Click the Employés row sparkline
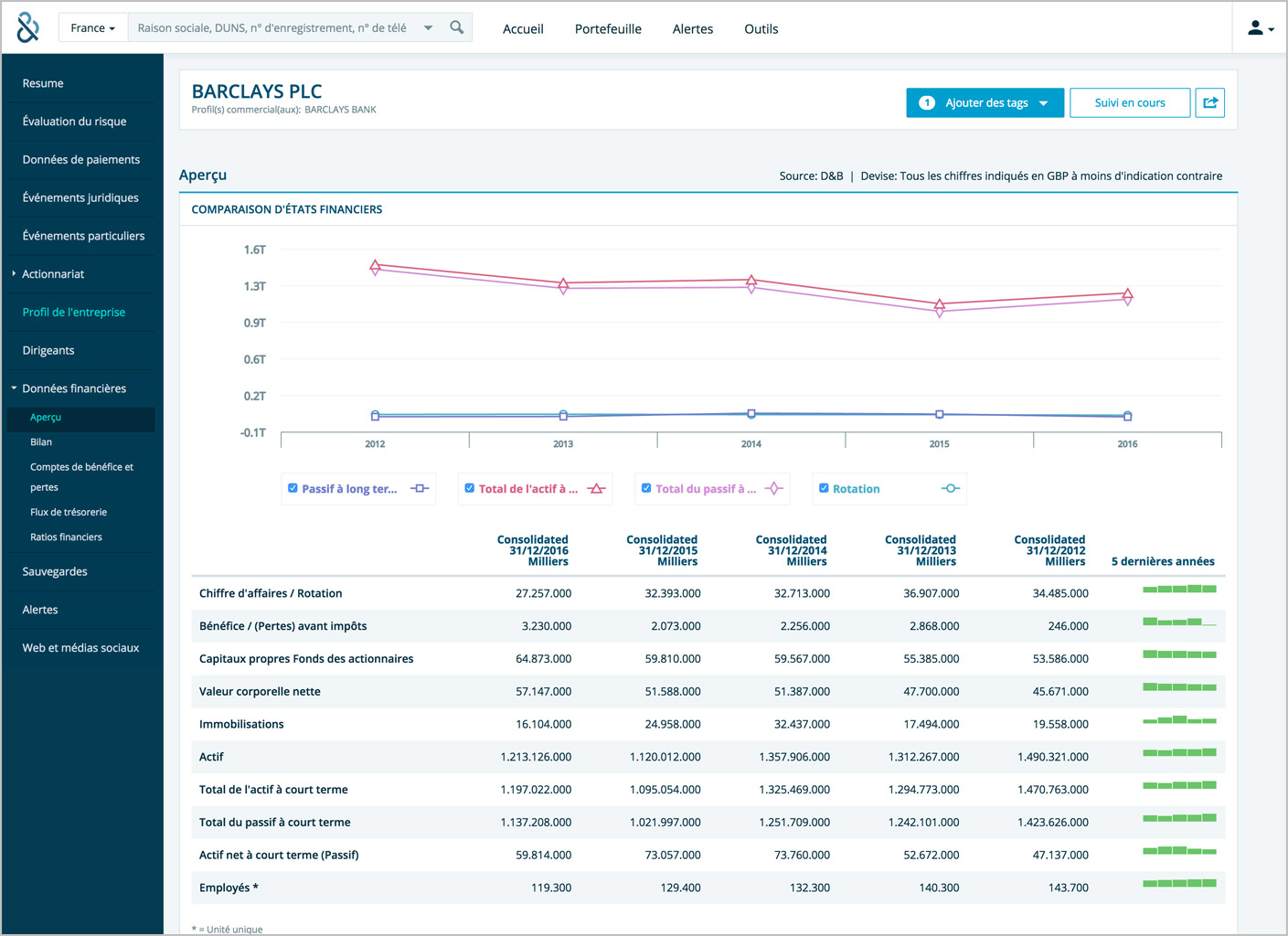 coord(1179,883)
